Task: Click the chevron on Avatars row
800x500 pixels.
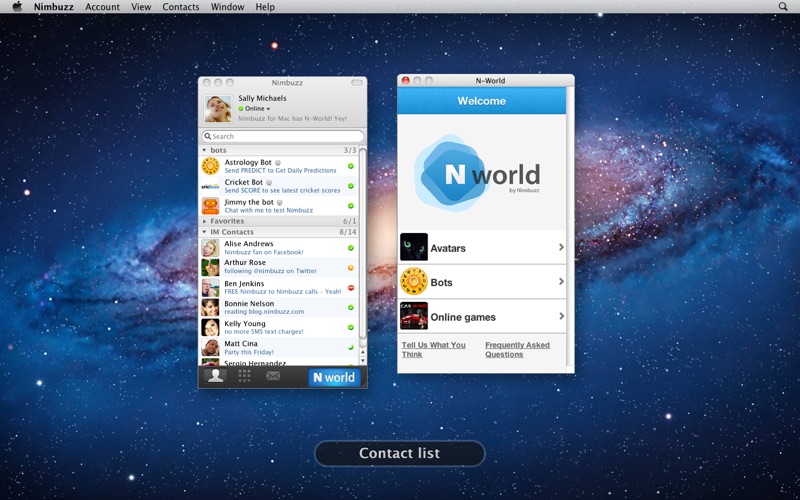Action: coord(561,247)
